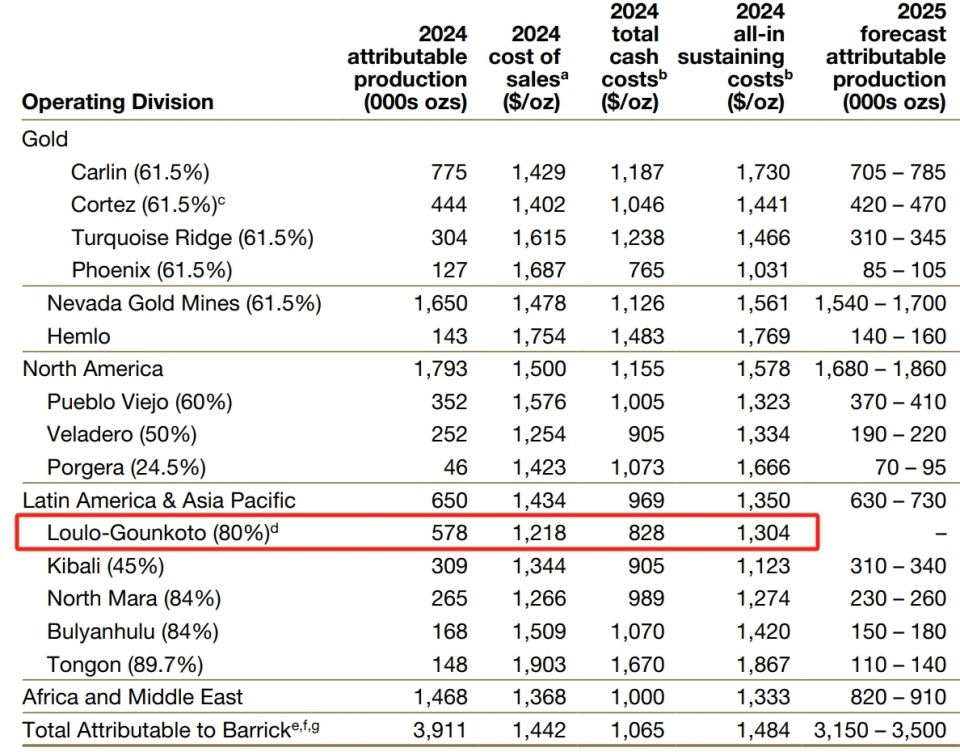Select the "2024 all-in sustaining costs" header
This screenshot has height=752, width=960.
point(735,57)
